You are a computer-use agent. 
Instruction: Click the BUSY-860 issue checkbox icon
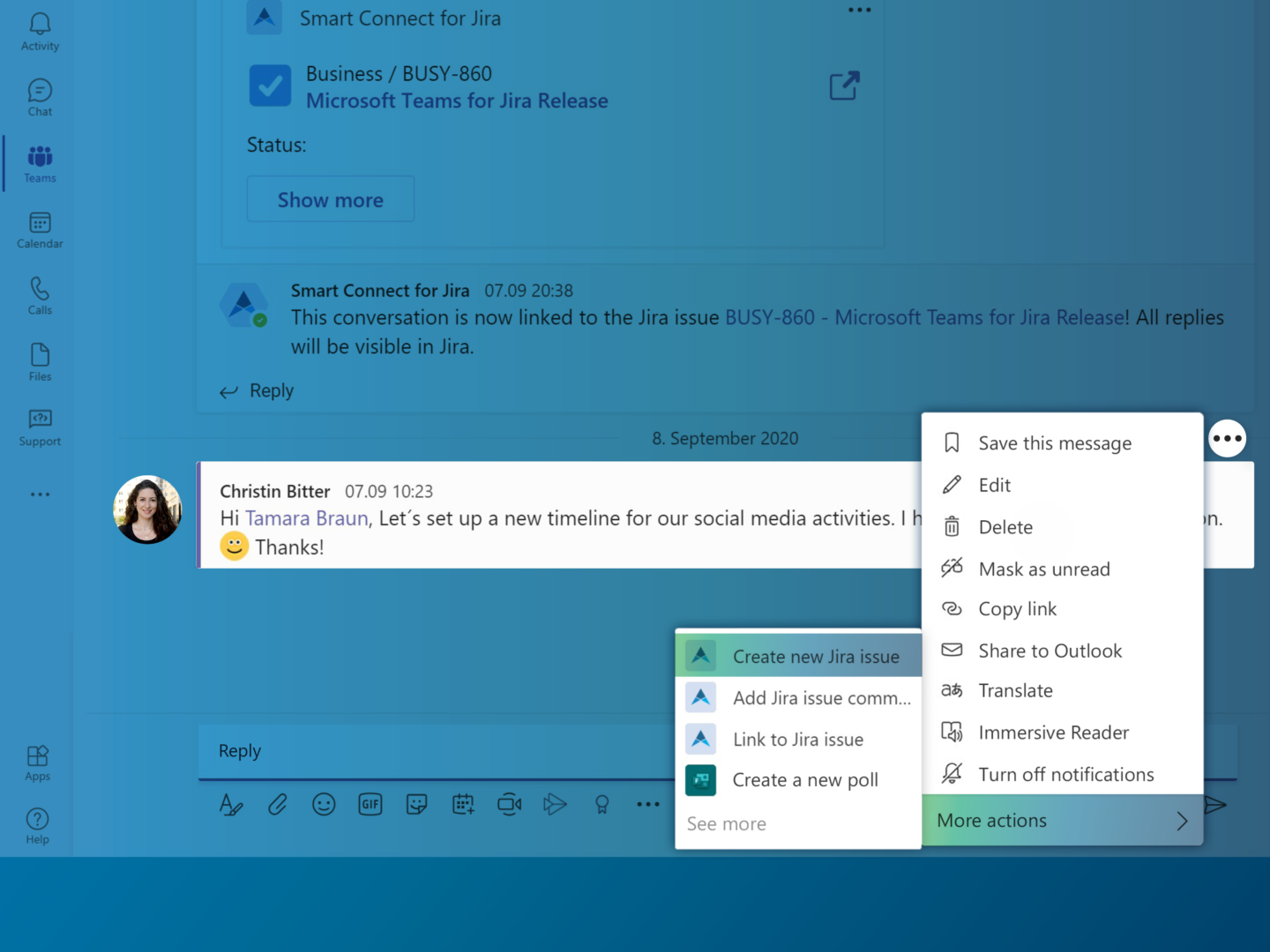[270, 86]
